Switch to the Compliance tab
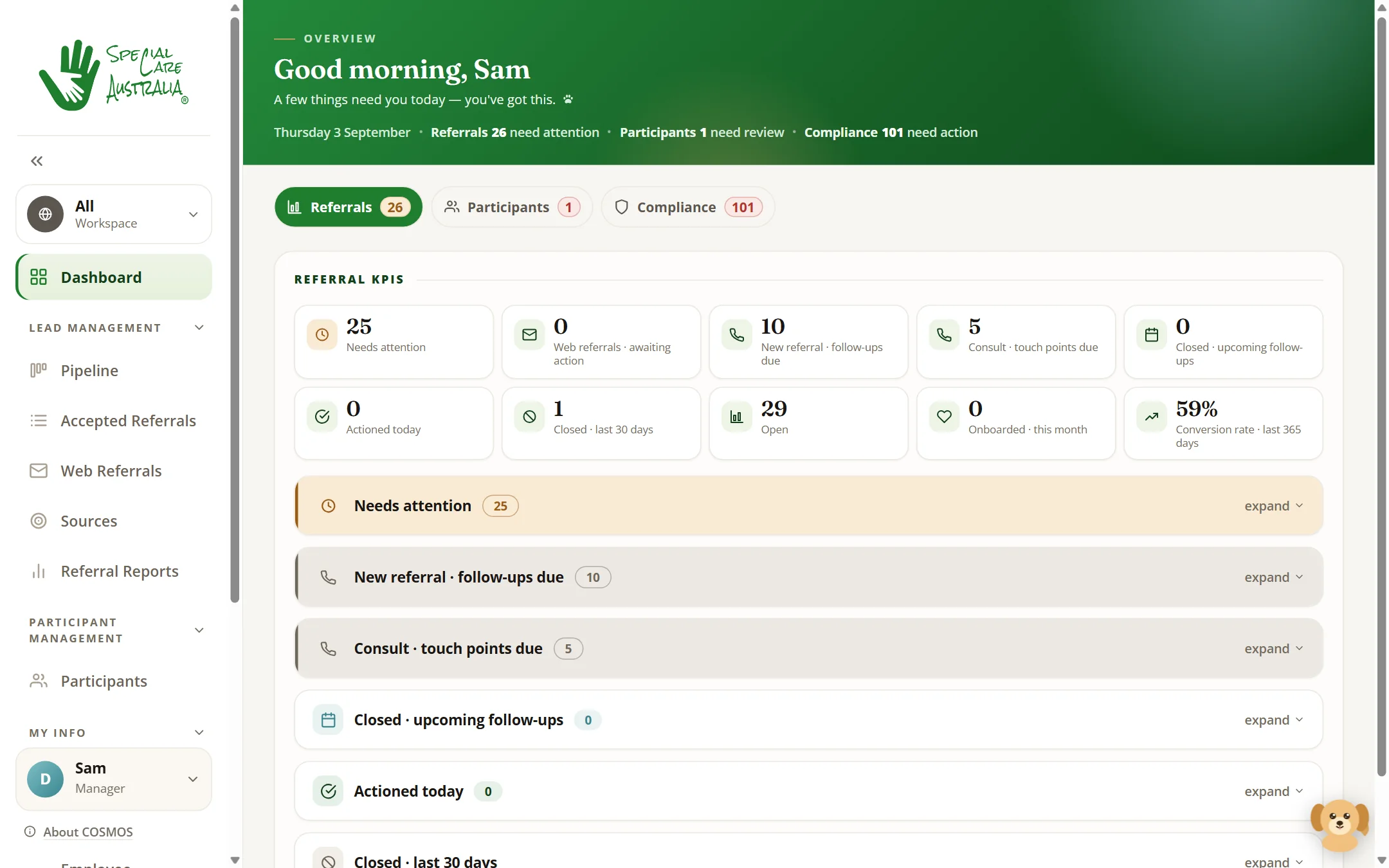1389x868 pixels. (x=687, y=207)
